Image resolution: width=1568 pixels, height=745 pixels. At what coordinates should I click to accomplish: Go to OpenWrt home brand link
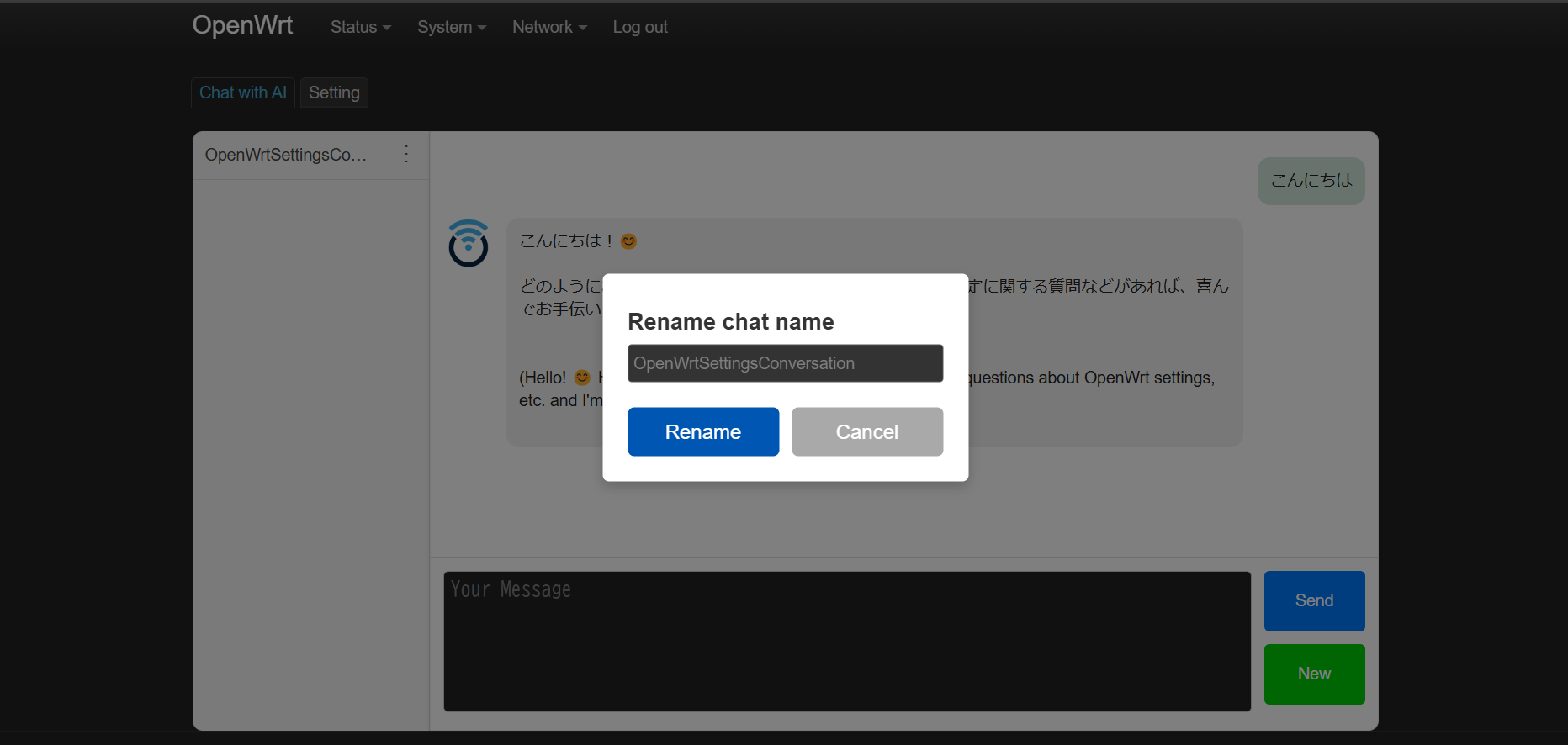242,25
